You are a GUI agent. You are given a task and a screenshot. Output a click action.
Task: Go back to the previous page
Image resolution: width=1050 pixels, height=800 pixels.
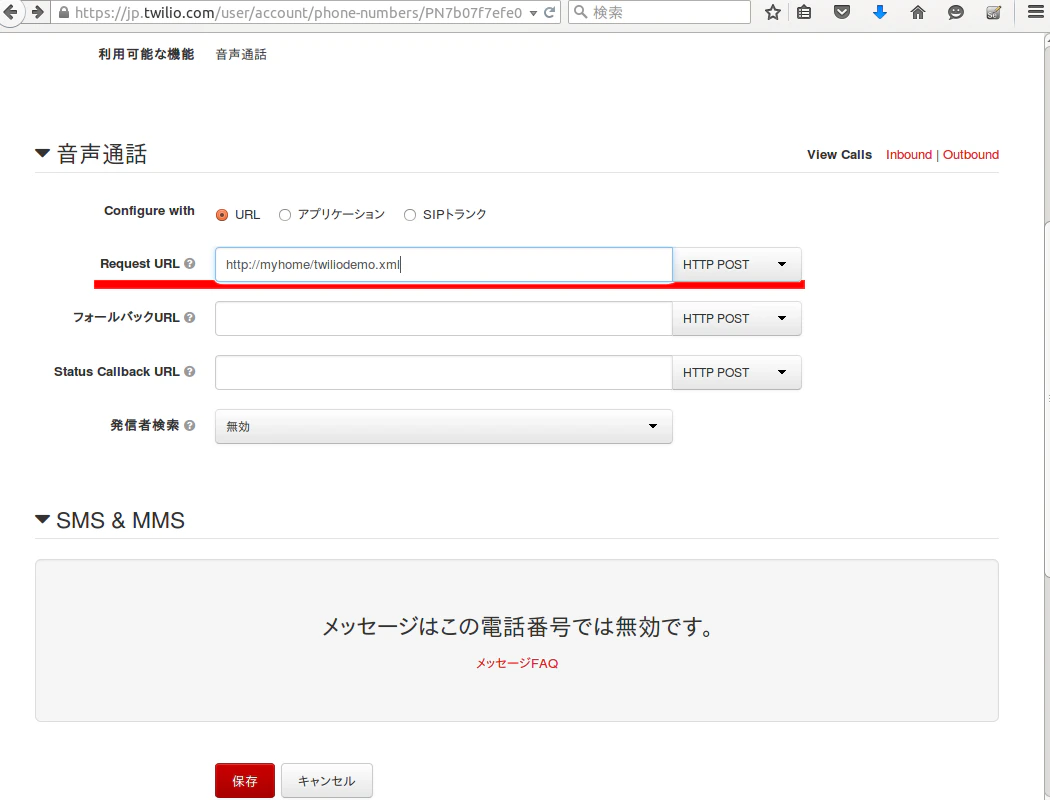11,12
